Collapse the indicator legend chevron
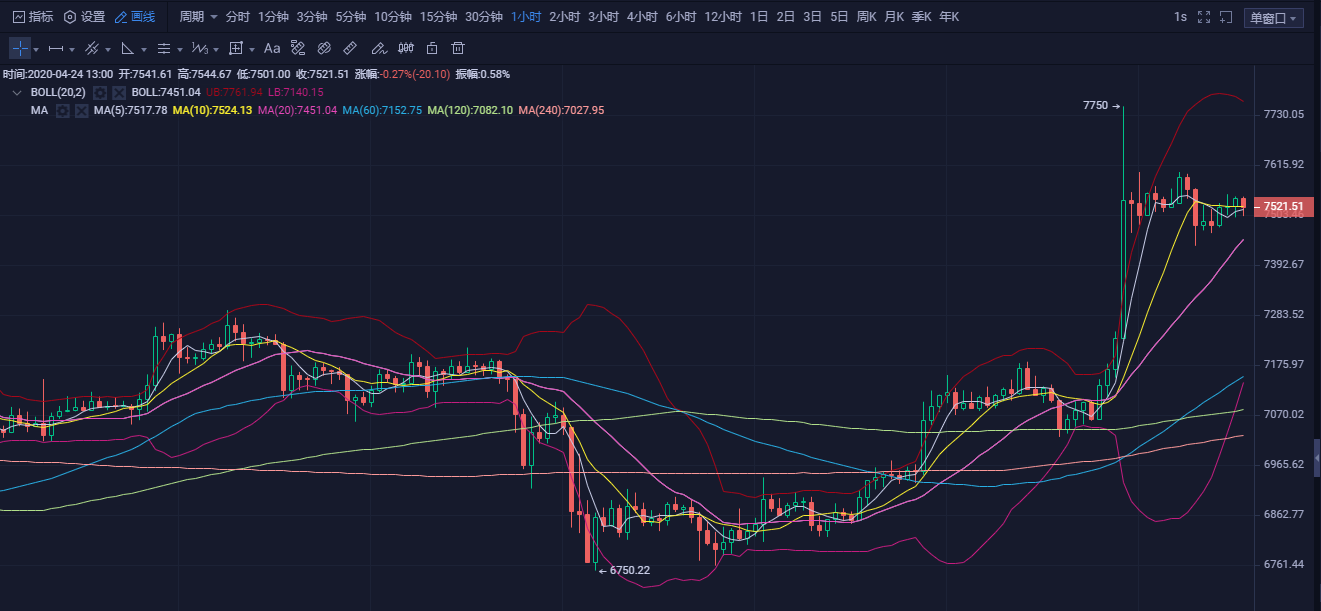This screenshot has height=611, width=1321. (x=16, y=92)
